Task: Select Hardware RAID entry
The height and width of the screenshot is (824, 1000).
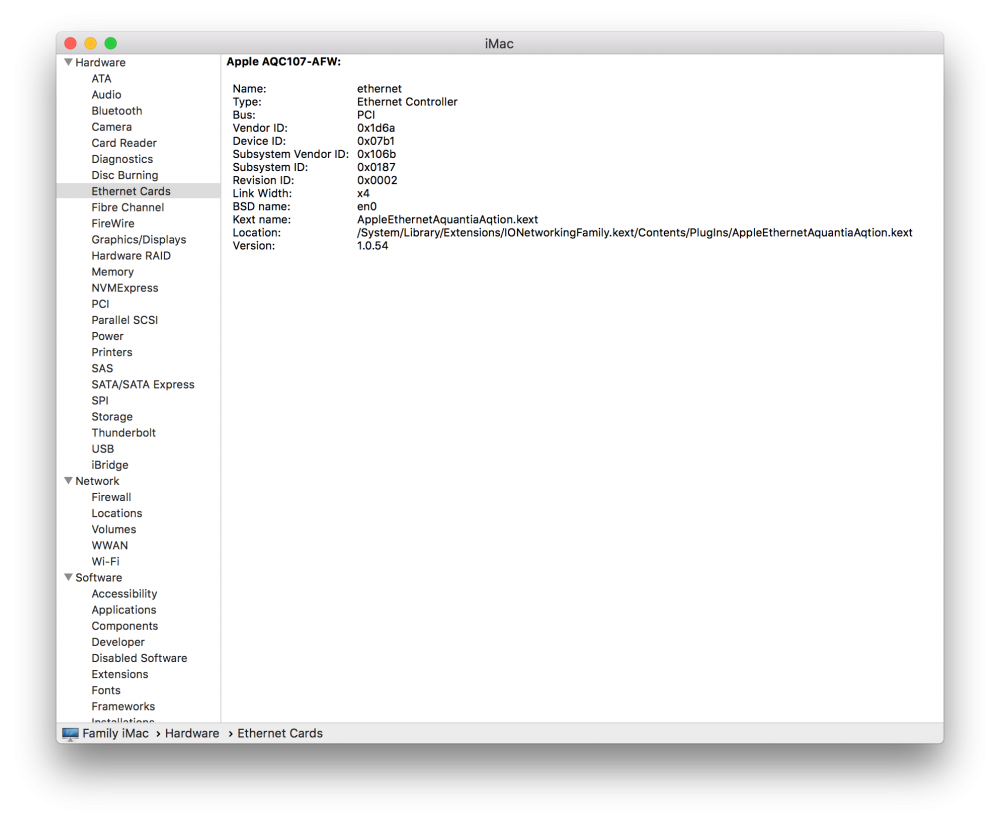Action: coord(131,256)
